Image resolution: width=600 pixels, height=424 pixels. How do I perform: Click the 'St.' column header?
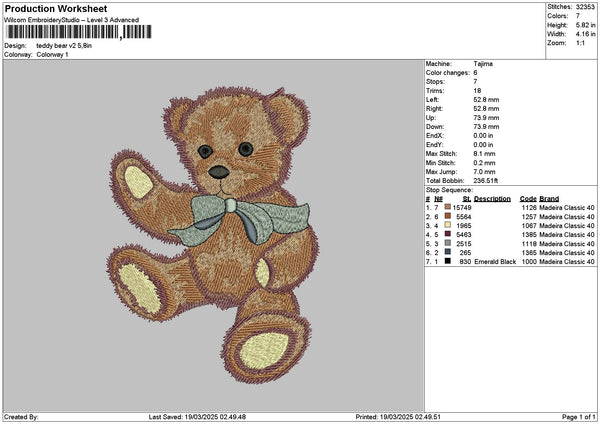(467, 199)
